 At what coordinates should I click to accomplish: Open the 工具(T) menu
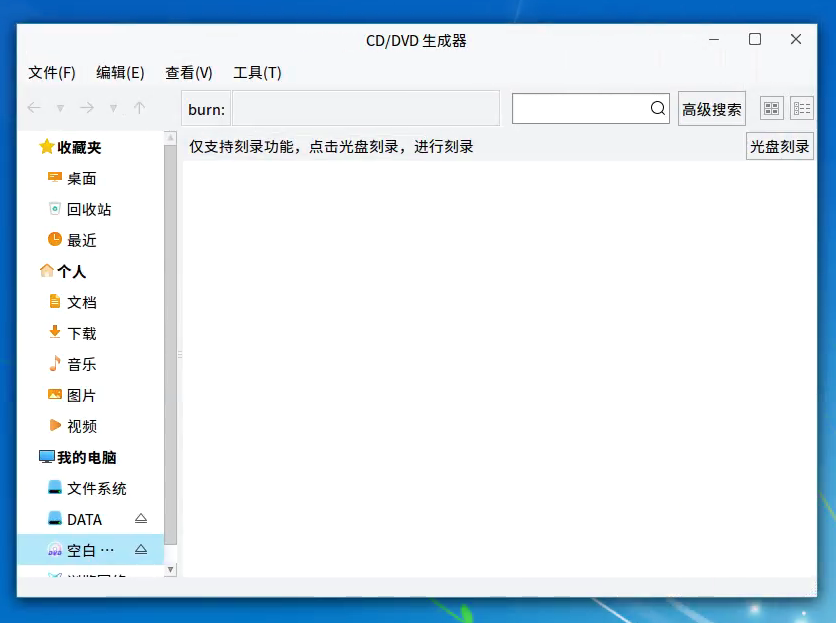tap(257, 72)
